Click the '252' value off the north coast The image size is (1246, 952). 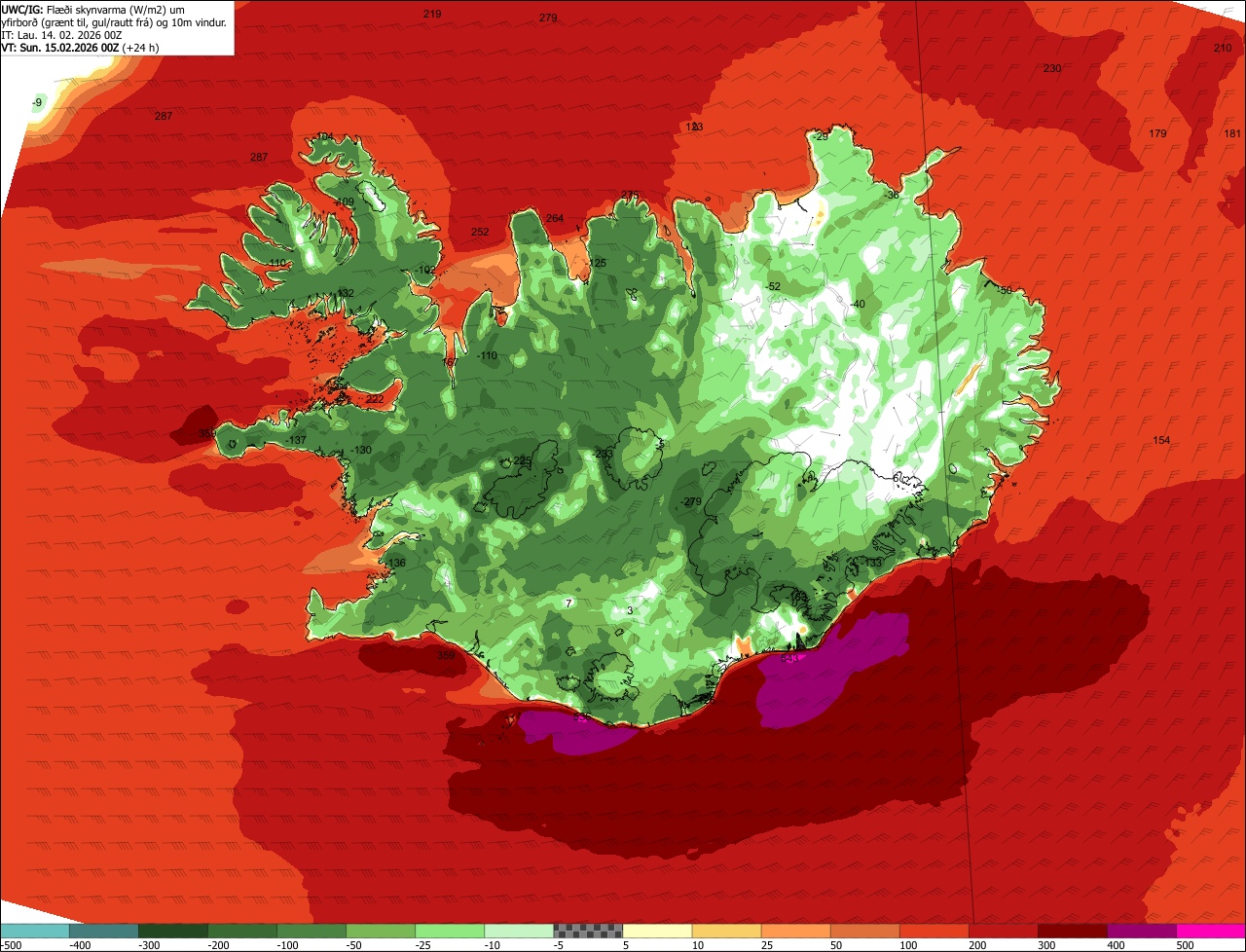pos(480,232)
